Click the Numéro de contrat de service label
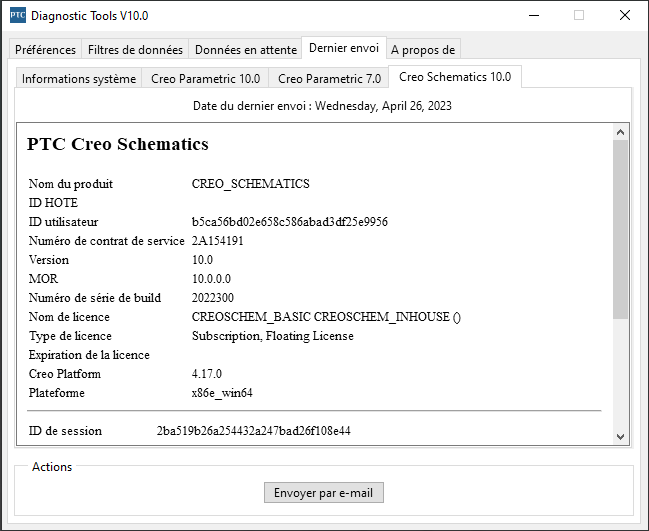Image resolution: width=649 pixels, height=531 pixels. (106, 241)
